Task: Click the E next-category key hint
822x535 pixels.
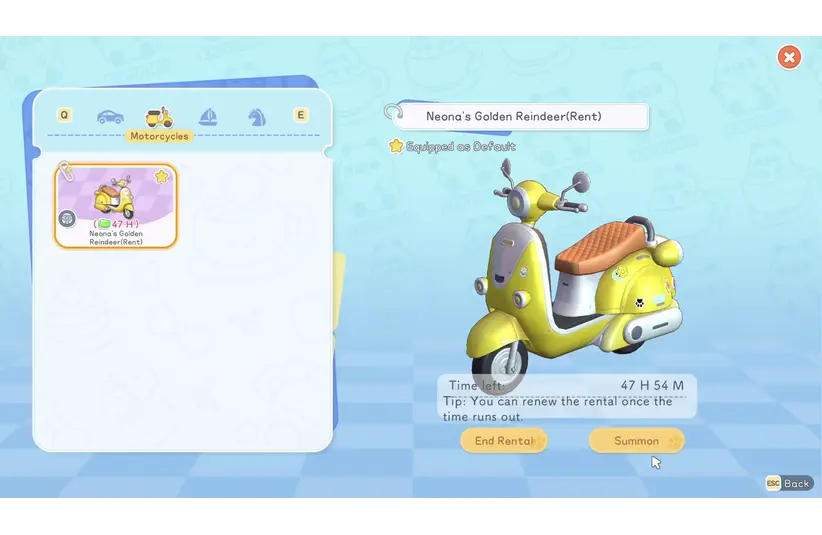Action: pos(300,115)
